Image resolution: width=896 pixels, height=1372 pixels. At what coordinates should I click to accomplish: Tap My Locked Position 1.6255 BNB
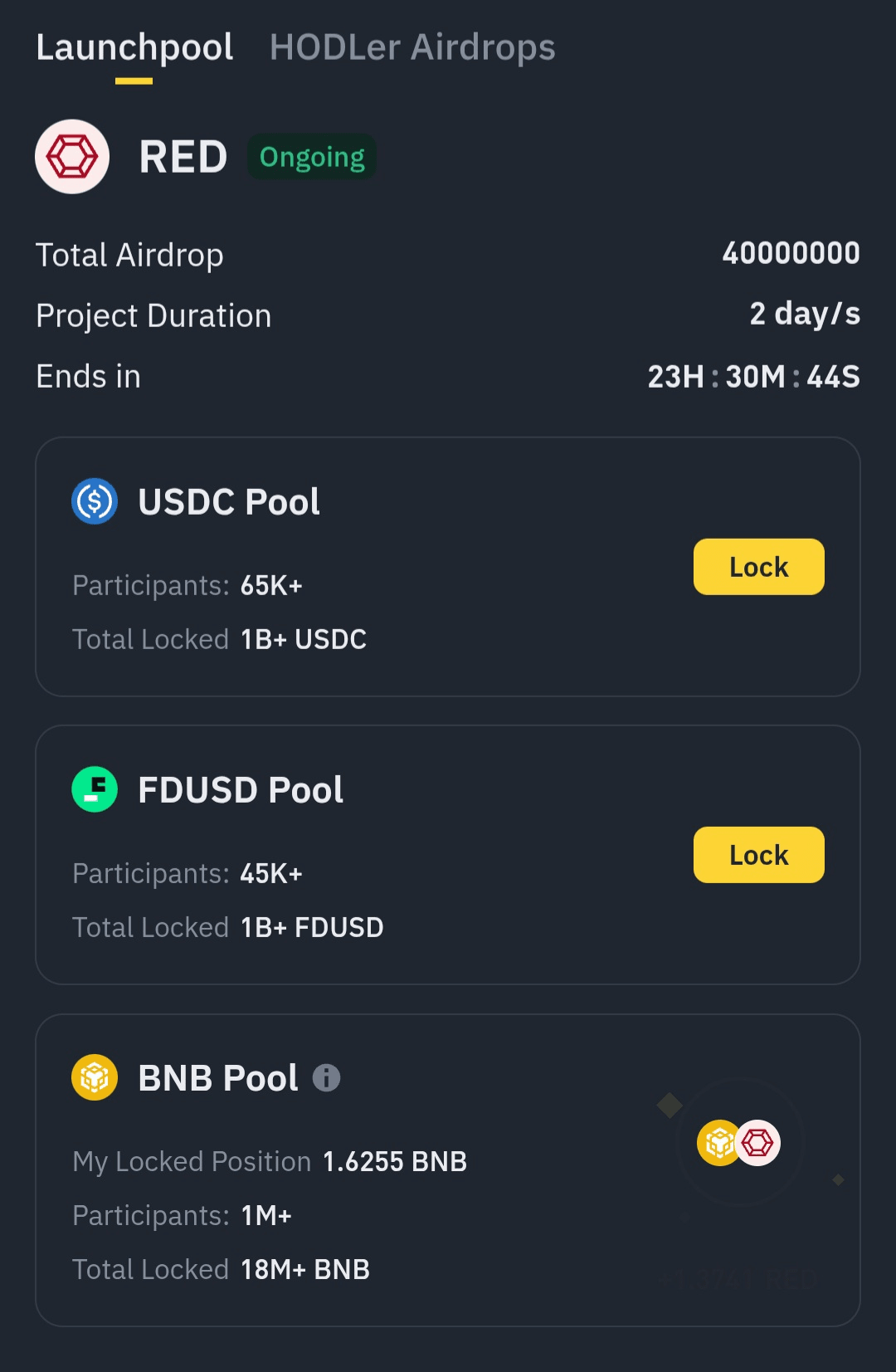(x=394, y=1161)
